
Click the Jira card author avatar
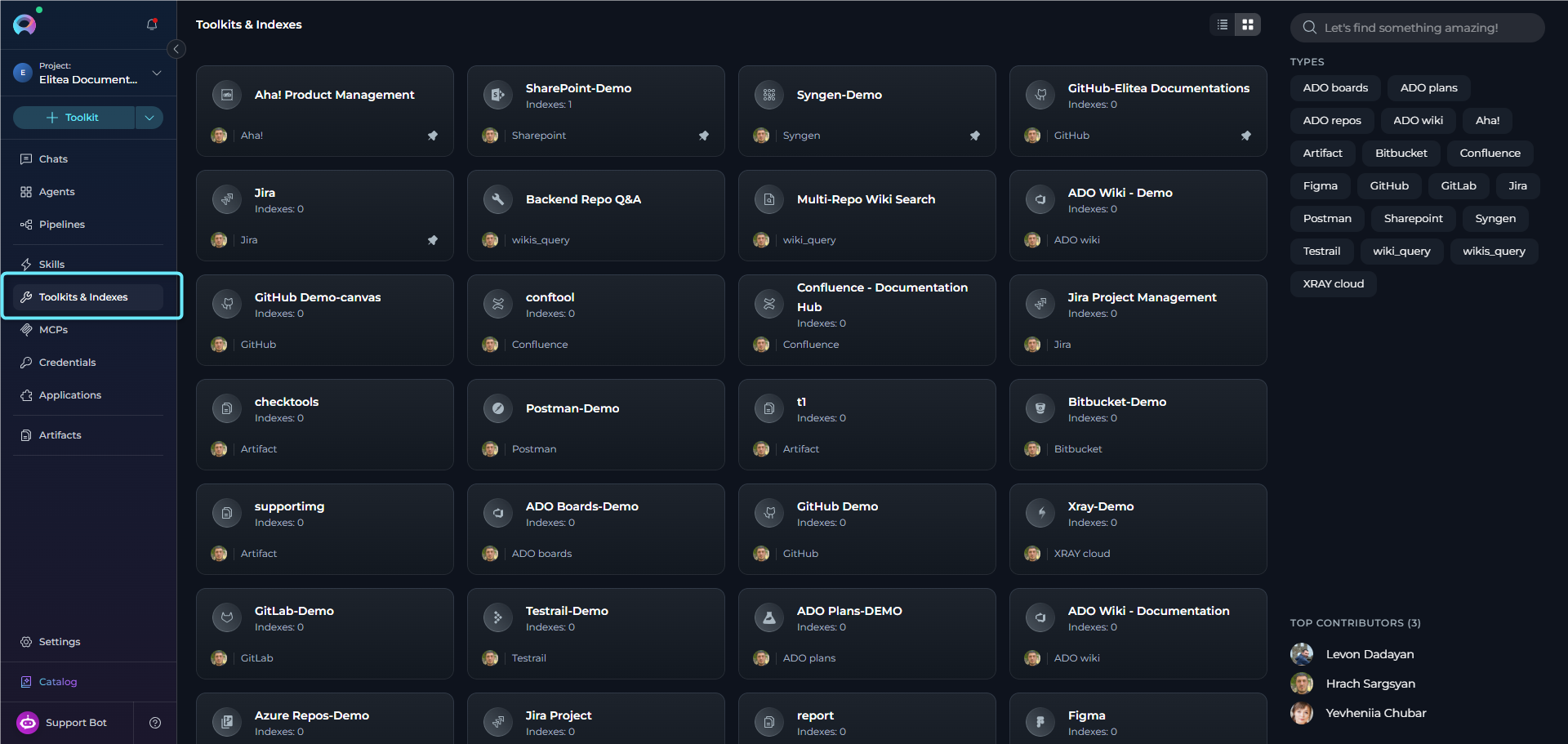[x=219, y=240]
